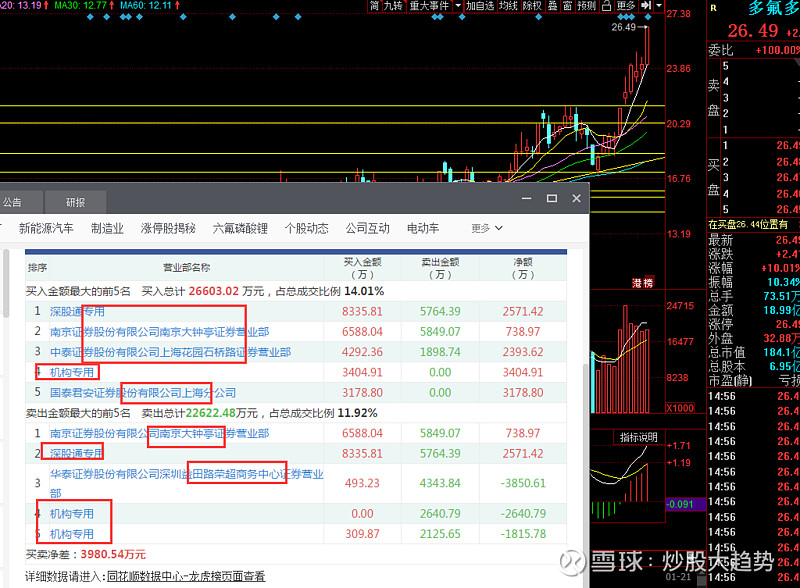Screen dimensions: 800x588
Task: Select the 公司互动 category
Action: coord(367,228)
